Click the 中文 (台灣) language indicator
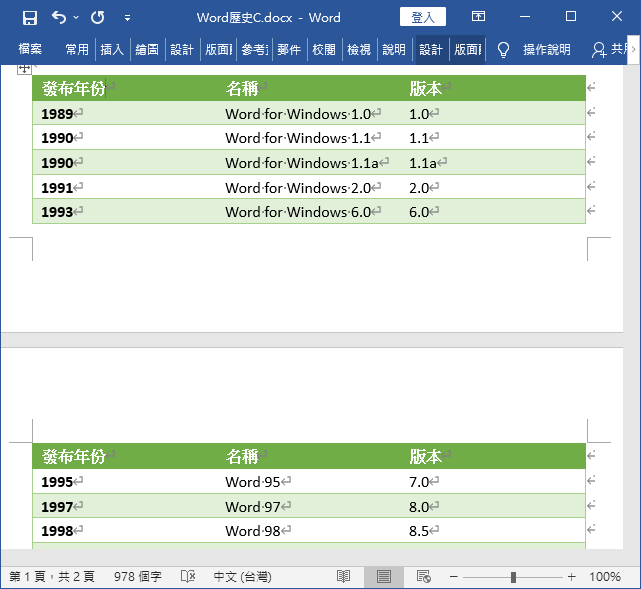641x589 pixels. click(242, 577)
